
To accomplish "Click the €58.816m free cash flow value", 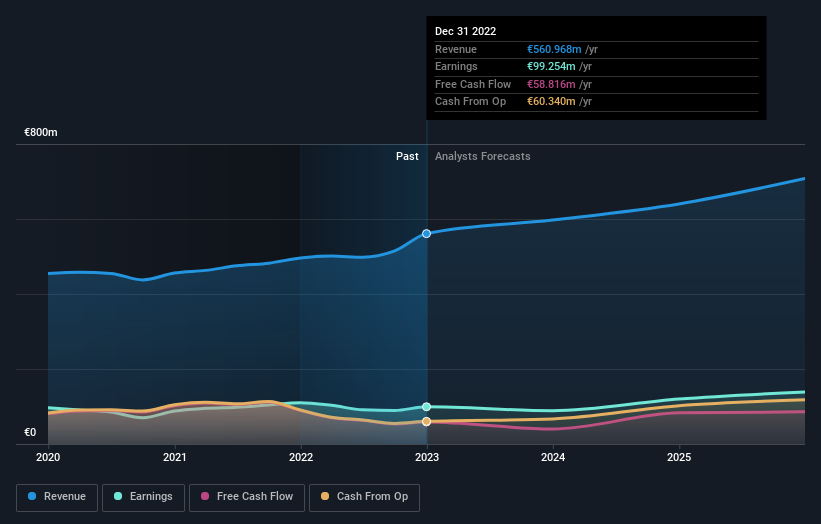I will 551,84.
